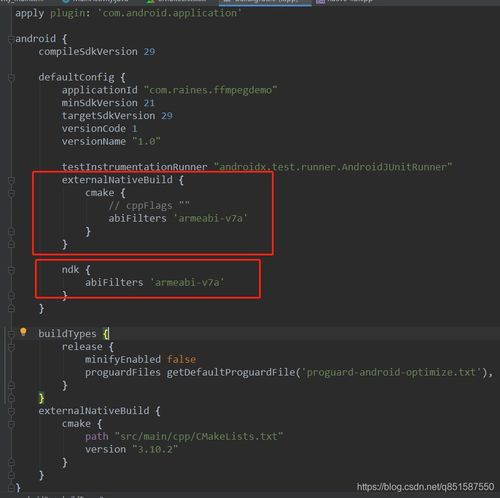Collapse the ndk block fold marker

coord(11,270)
